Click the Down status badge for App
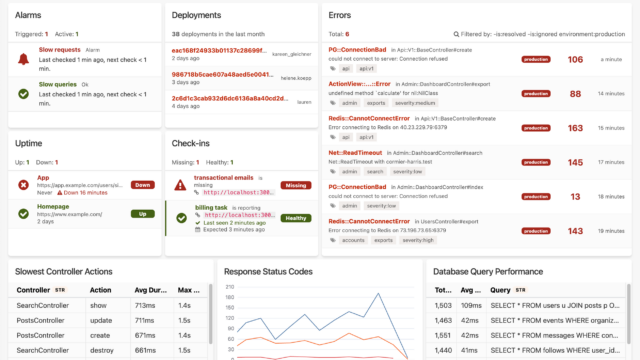 (x=142, y=185)
